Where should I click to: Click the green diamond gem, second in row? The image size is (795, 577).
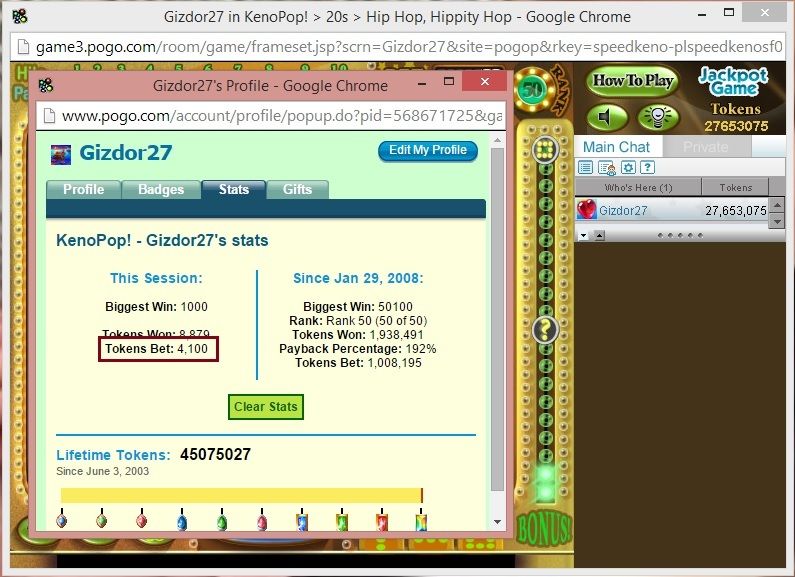click(x=101, y=520)
